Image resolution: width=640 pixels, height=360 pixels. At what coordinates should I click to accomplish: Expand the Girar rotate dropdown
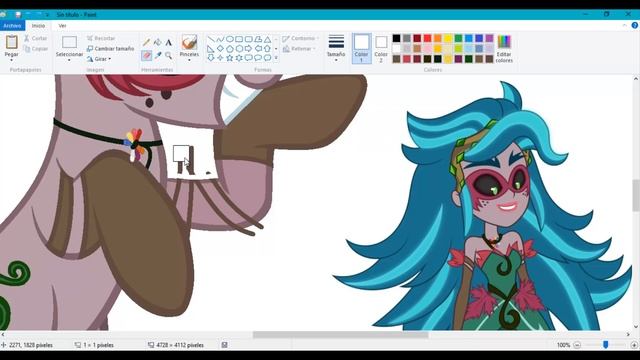click(110, 59)
